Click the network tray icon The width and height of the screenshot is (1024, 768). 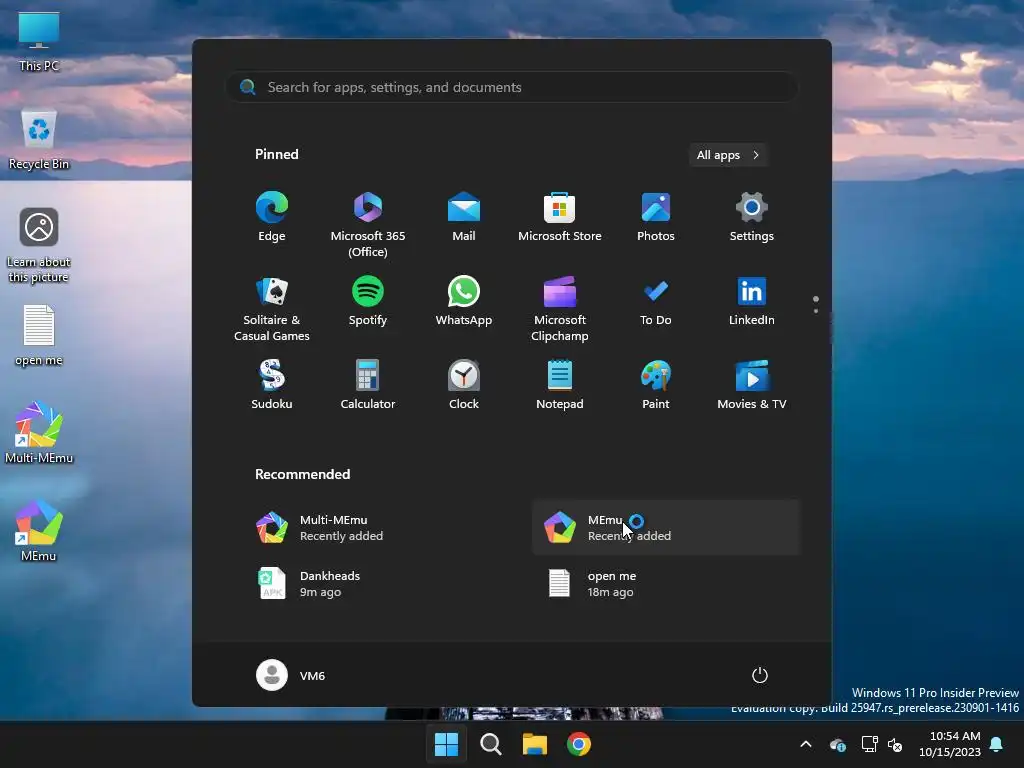(x=869, y=744)
